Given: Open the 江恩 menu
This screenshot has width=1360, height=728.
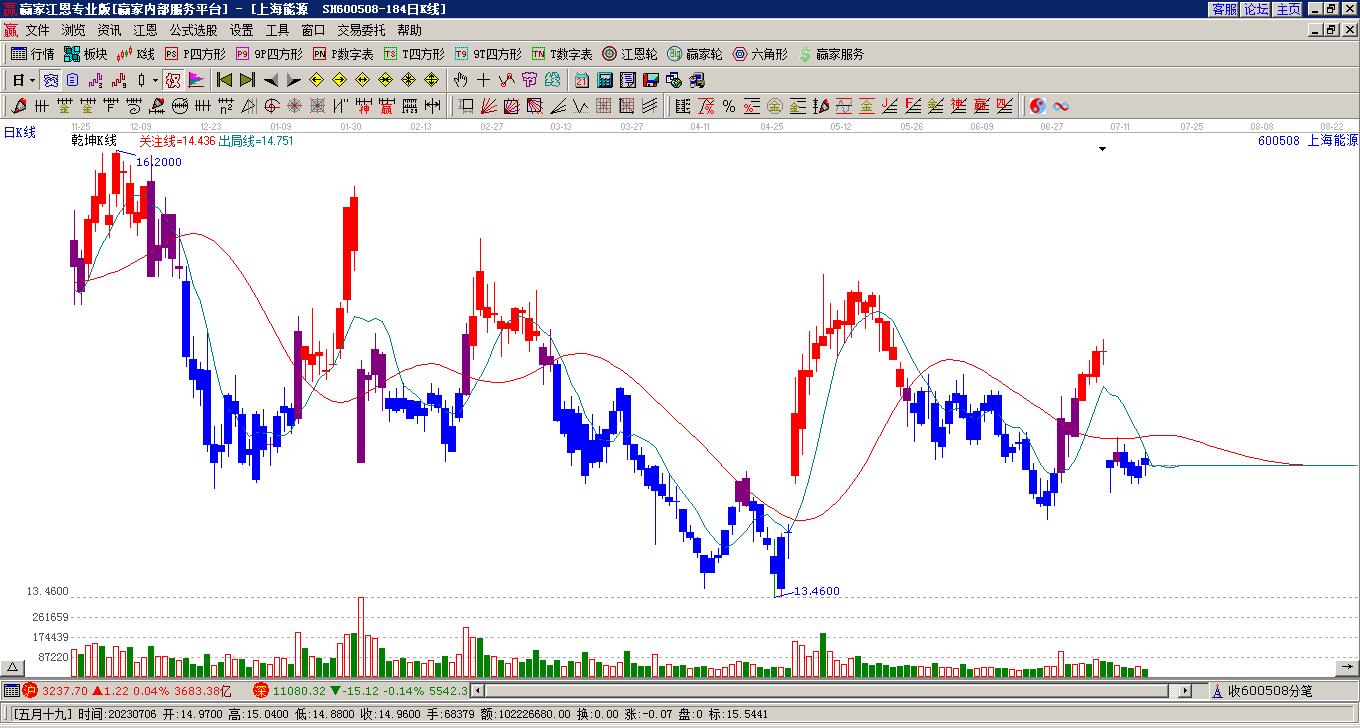Looking at the screenshot, I should (145, 31).
